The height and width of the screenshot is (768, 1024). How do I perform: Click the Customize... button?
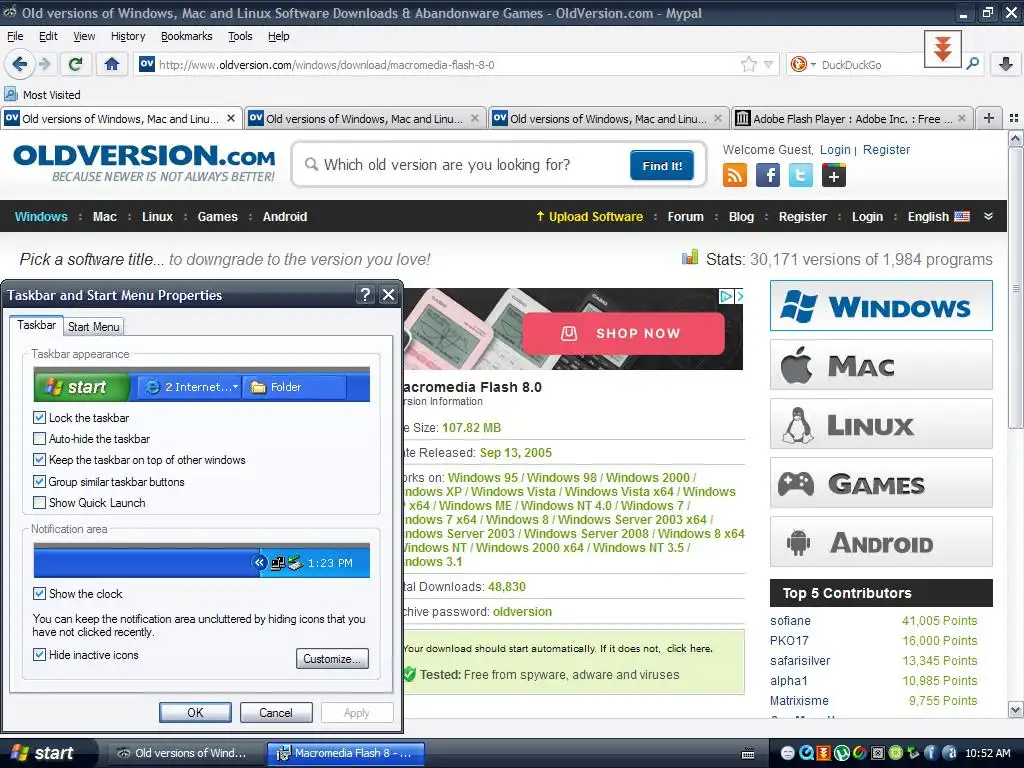pos(332,658)
